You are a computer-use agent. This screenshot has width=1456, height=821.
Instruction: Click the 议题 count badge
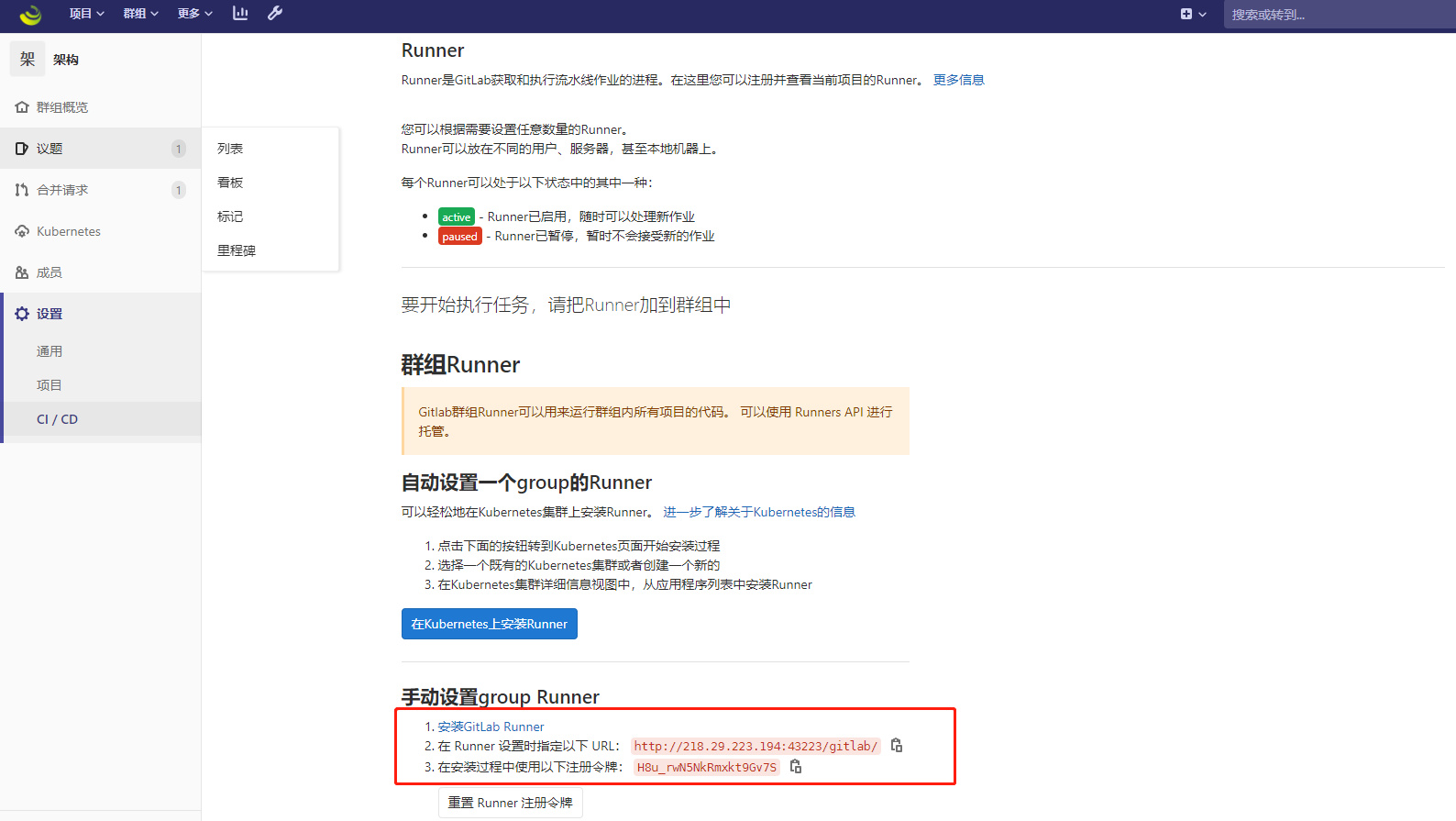point(179,149)
